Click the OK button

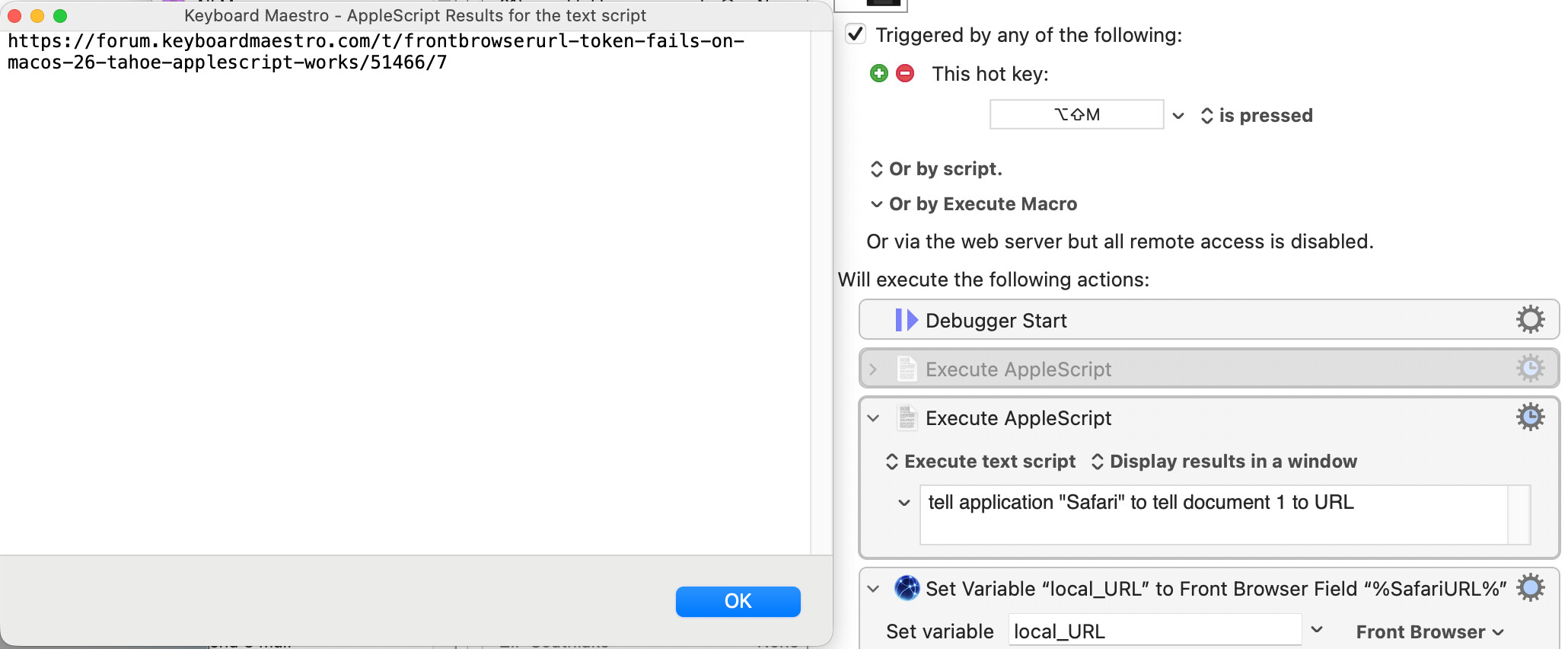pyautogui.click(x=738, y=601)
